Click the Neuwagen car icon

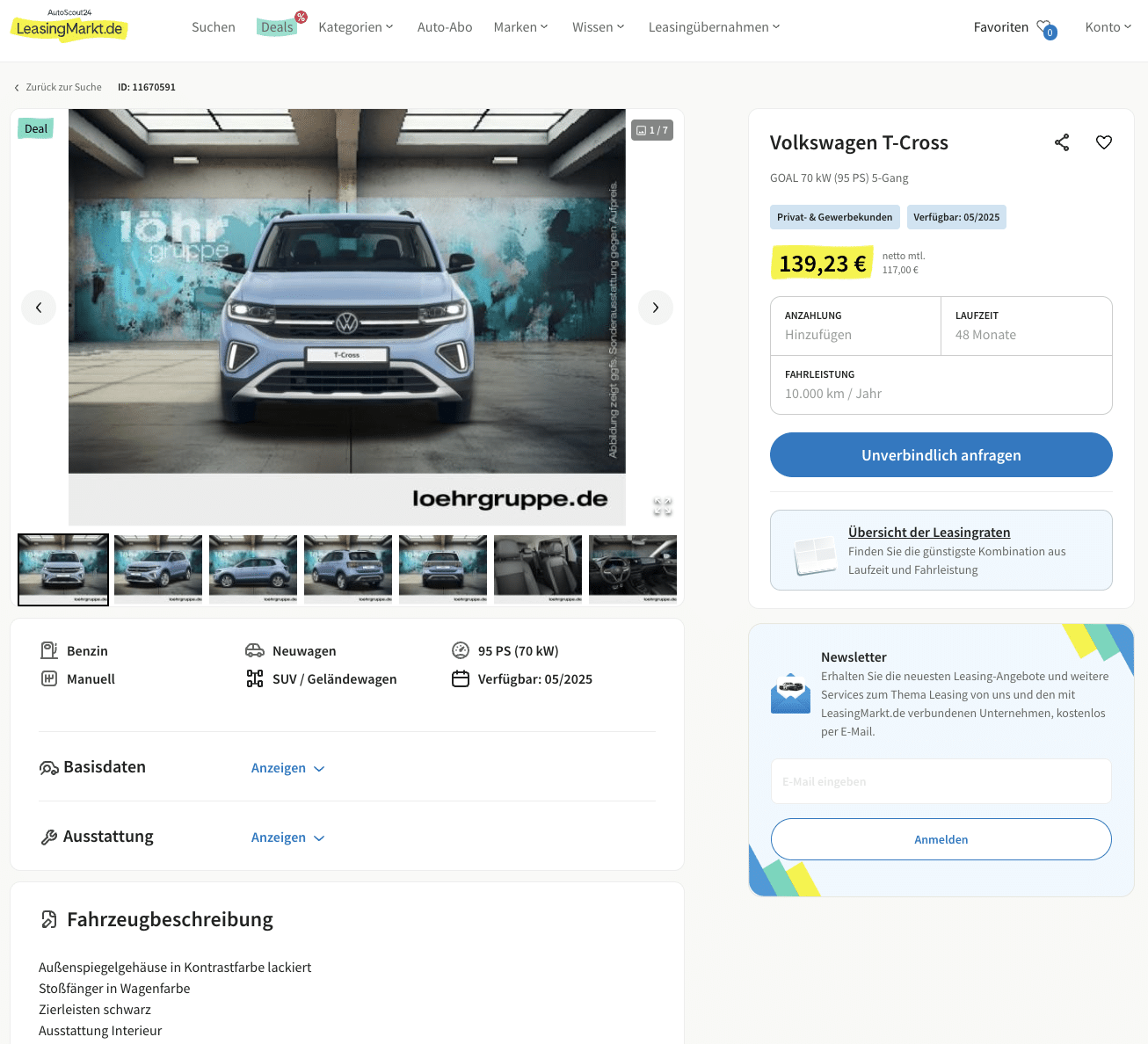tap(255, 650)
